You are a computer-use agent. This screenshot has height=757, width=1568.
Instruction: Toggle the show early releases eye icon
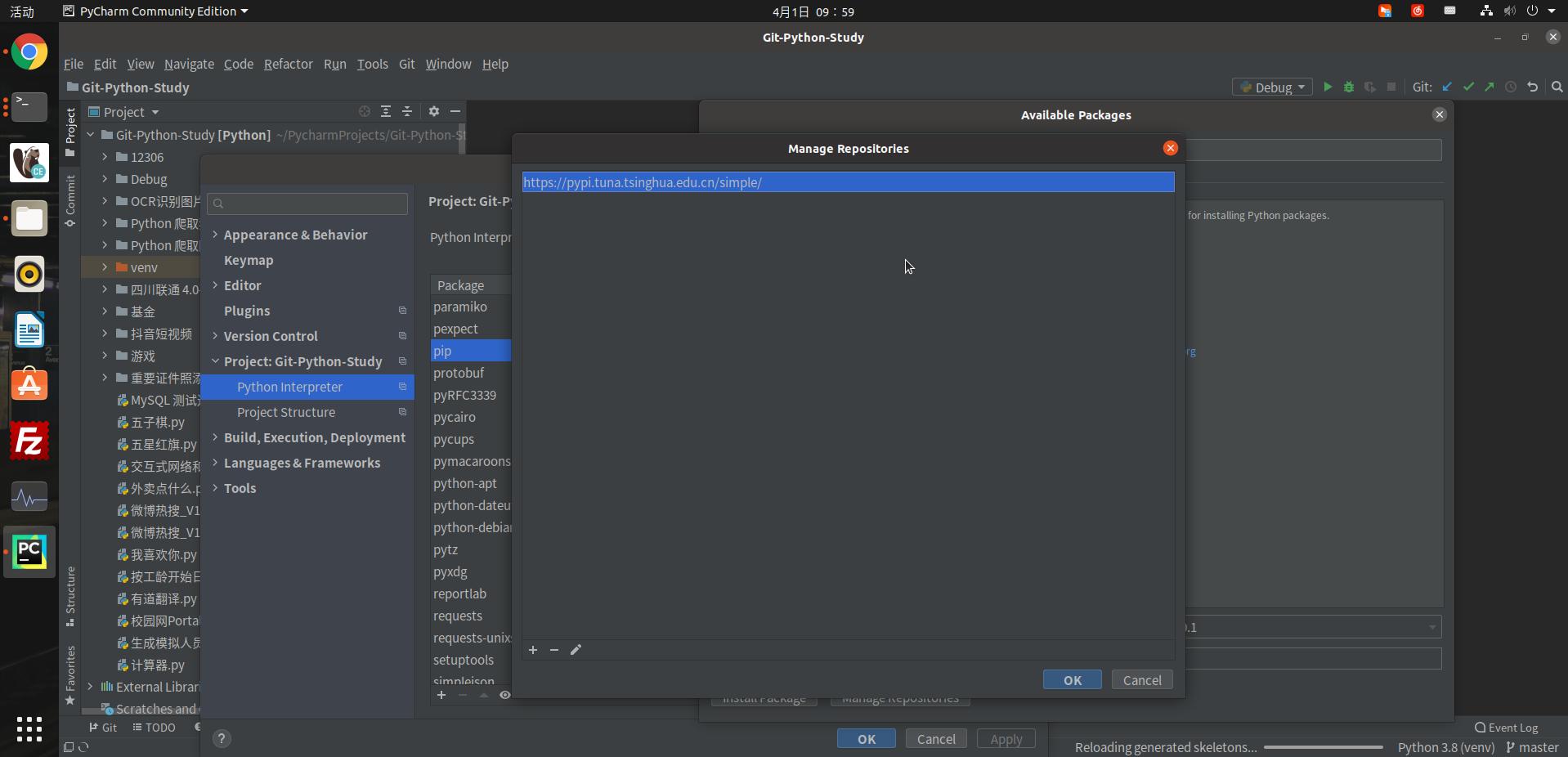505,695
